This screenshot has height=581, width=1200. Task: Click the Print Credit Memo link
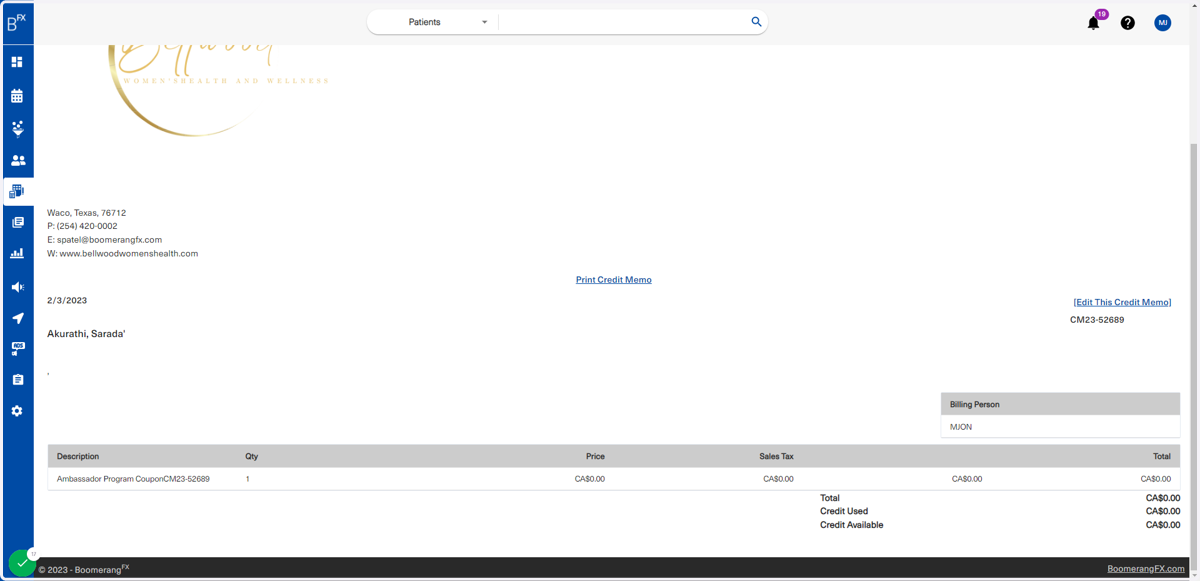pyautogui.click(x=614, y=280)
